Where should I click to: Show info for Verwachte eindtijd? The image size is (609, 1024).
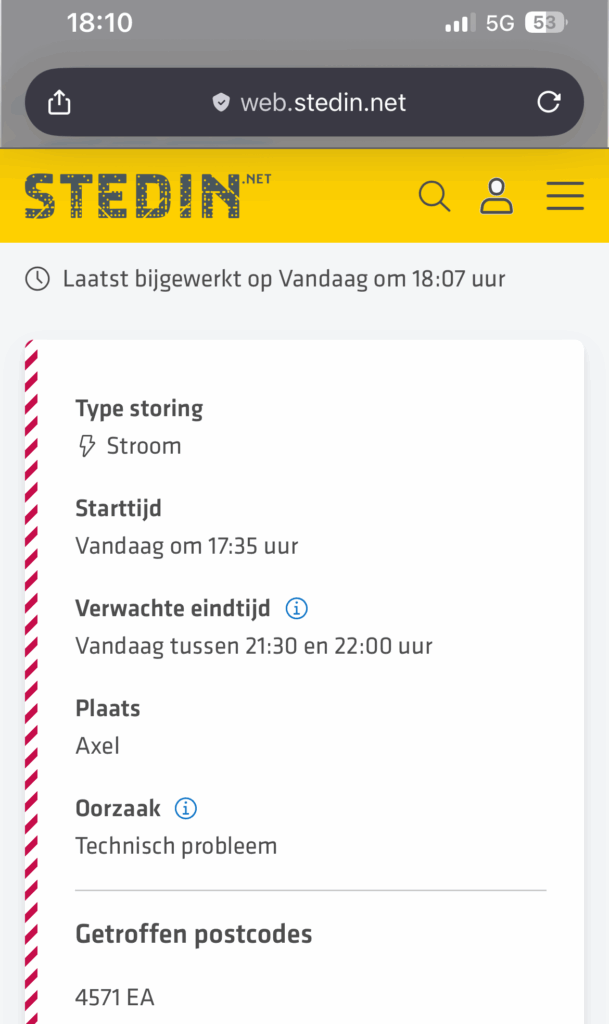(296, 608)
